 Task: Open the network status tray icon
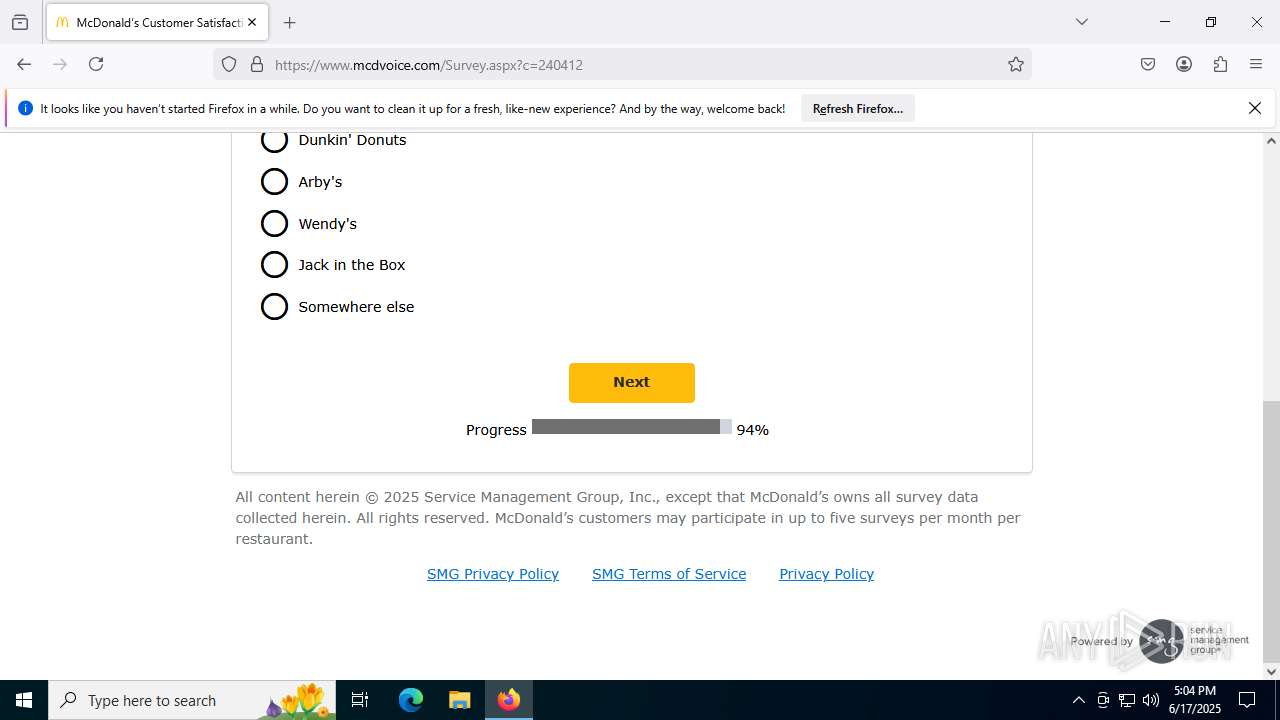[x=1127, y=700]
